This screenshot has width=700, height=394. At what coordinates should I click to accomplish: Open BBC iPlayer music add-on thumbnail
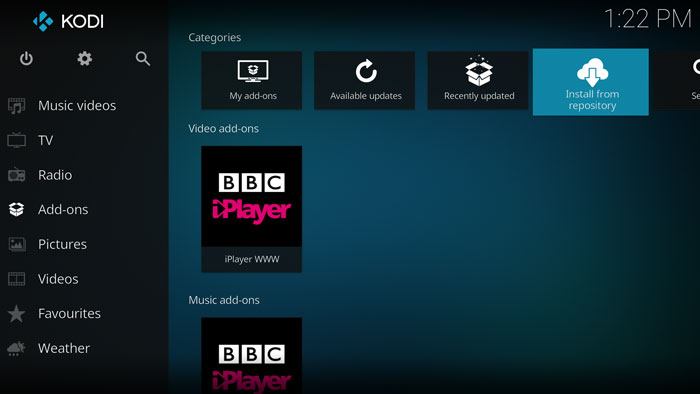[251, 356]
